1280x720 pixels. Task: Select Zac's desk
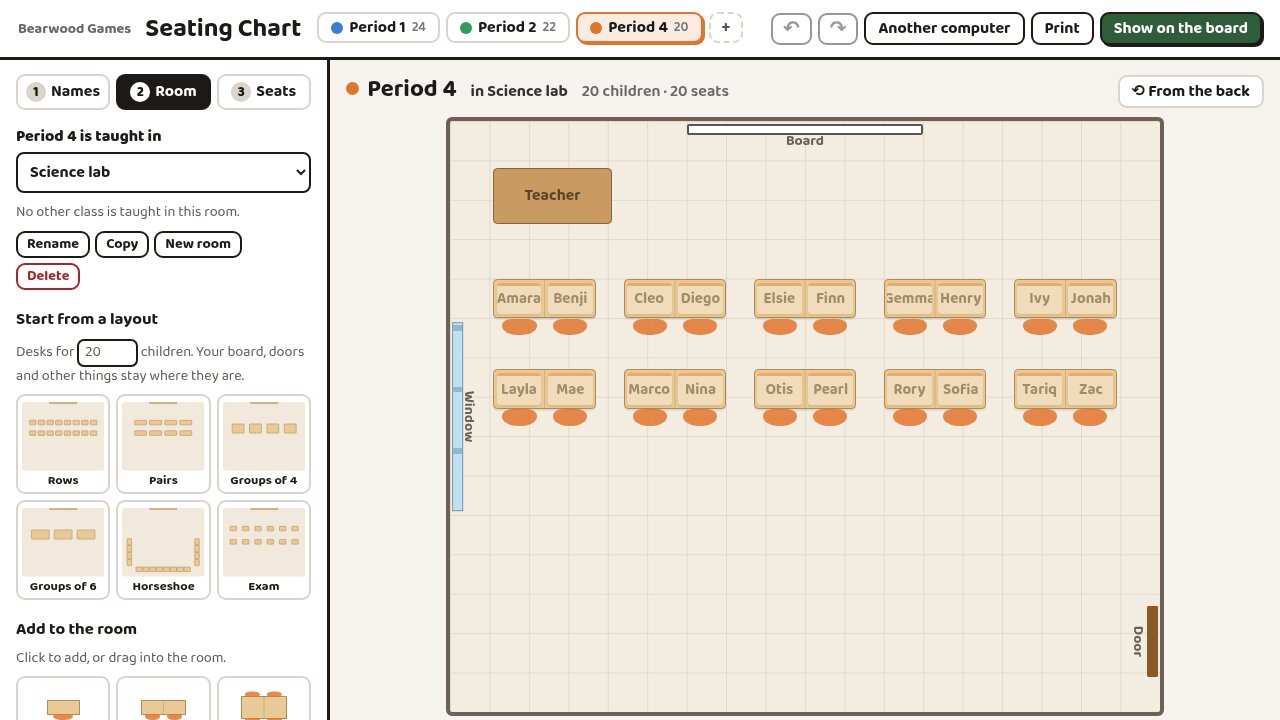[1091, 389]
